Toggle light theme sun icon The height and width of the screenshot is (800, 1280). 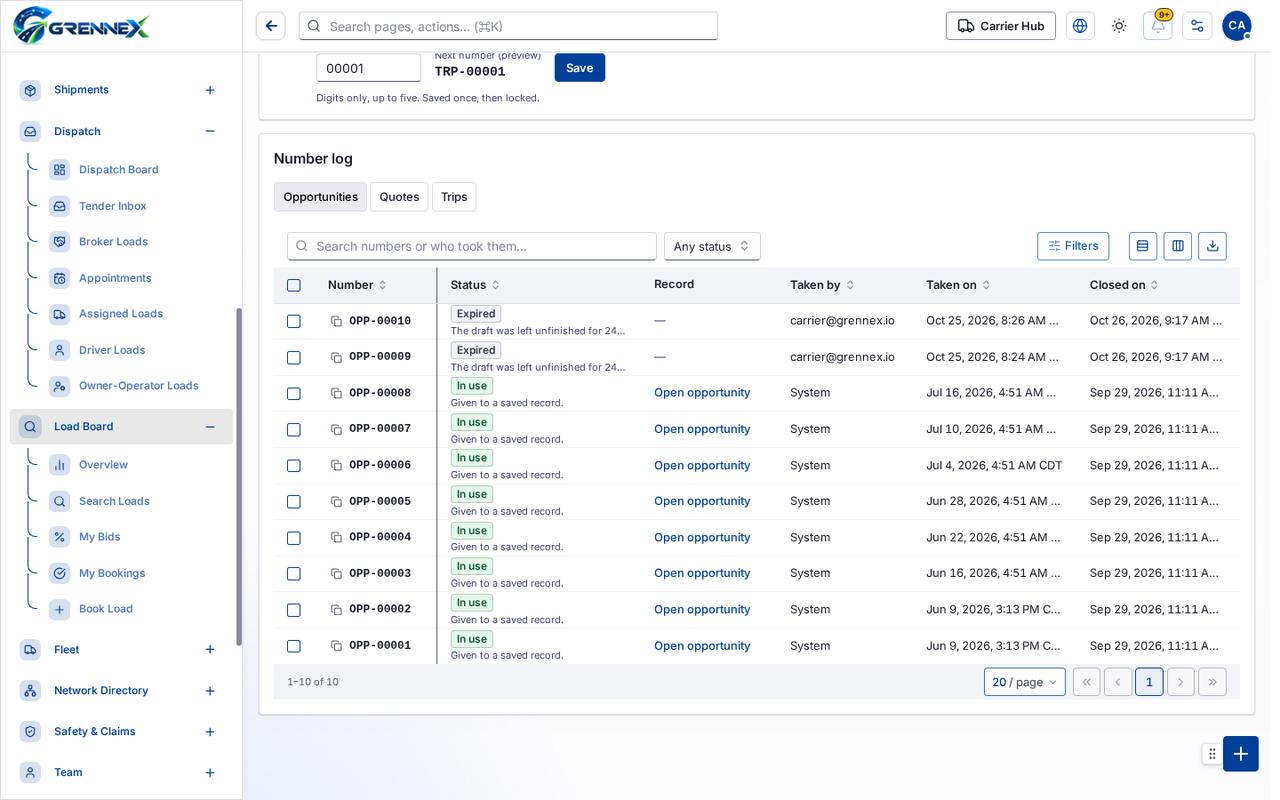[x=1119, y=26]
